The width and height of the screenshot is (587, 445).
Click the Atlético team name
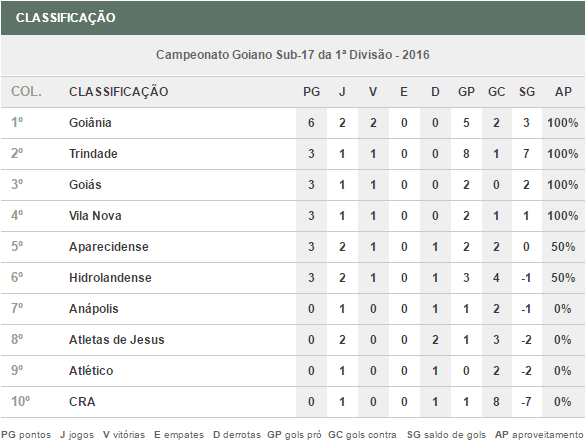click(91, 371)
